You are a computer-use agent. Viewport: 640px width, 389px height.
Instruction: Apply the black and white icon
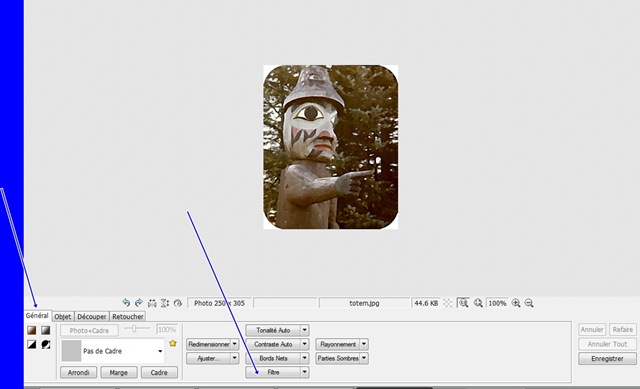point(32,344)
